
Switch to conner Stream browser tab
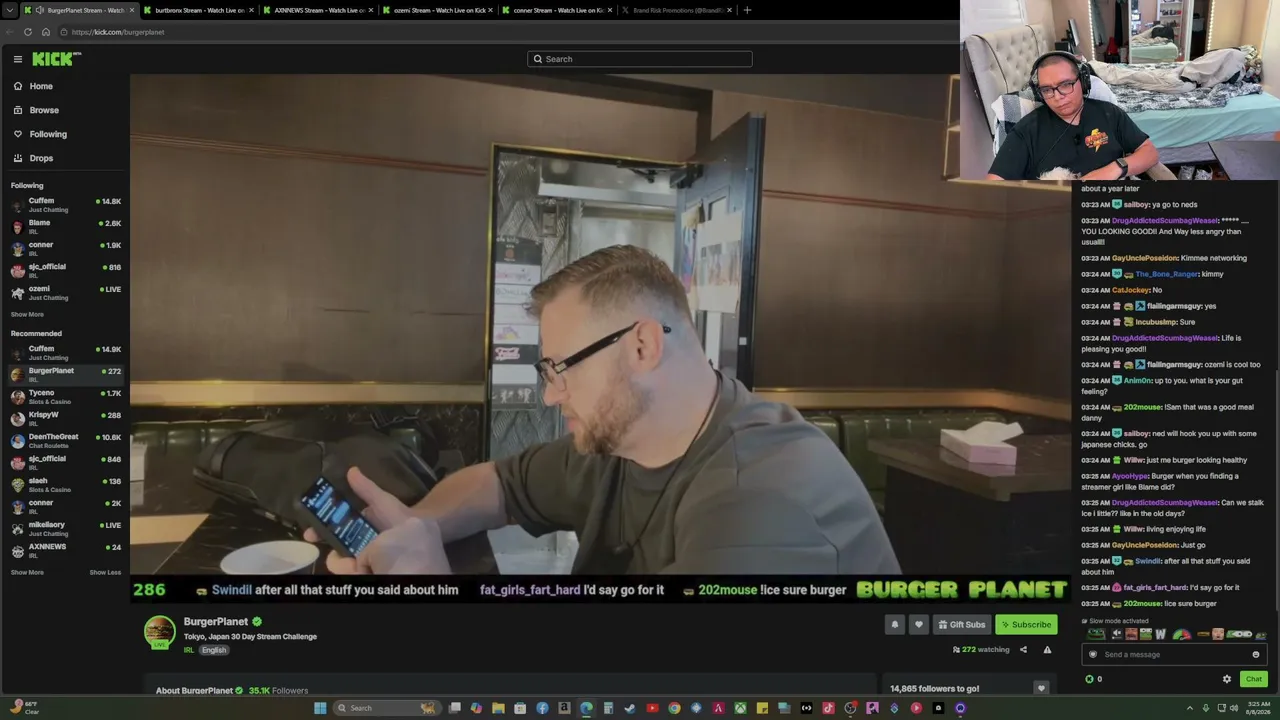click(557, 10)
